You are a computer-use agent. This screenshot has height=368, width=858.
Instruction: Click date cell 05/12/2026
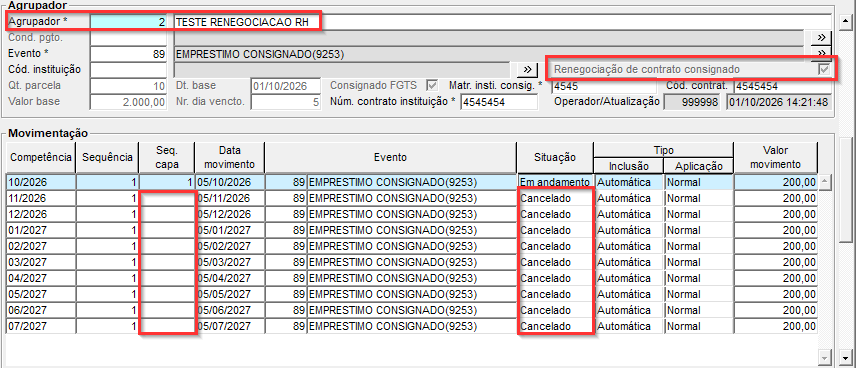[x=230, y=214]
